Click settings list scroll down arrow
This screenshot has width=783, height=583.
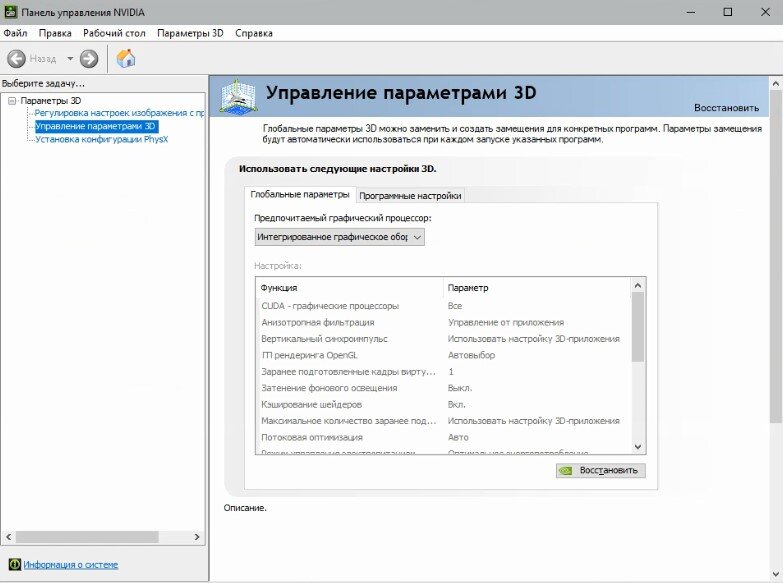638,447
